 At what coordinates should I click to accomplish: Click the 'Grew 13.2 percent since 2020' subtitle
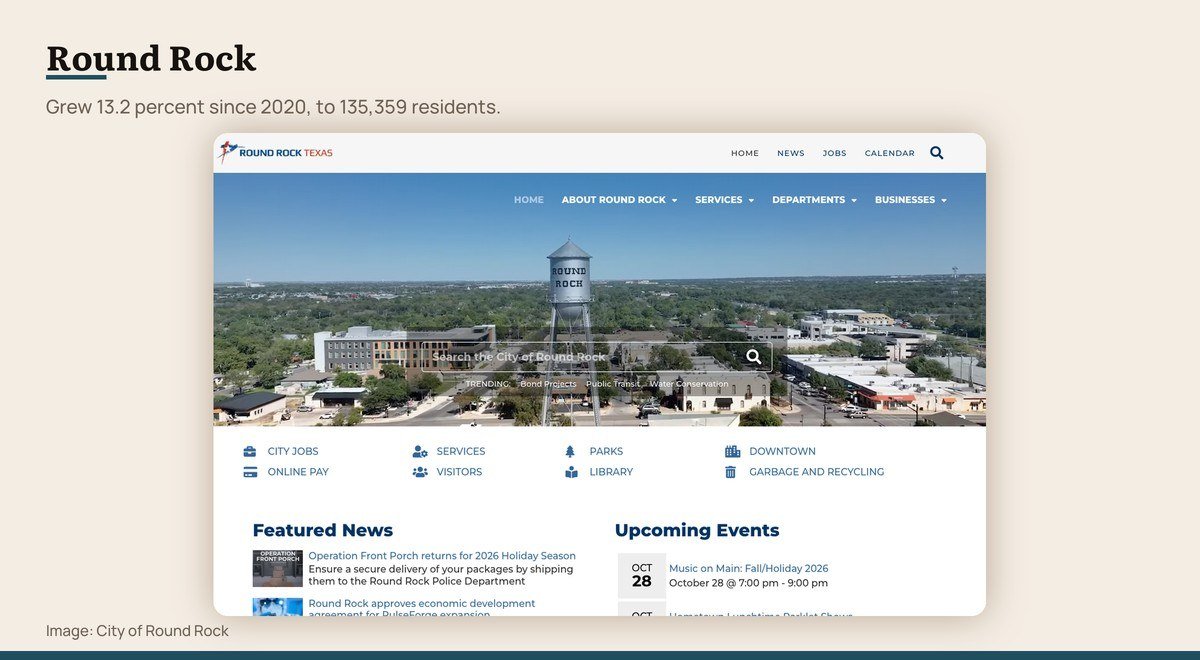(x=273, y=107)
